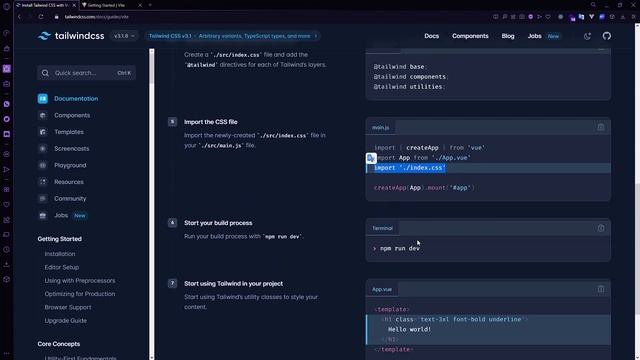Viewport: 640px width, 360px height.
Task: Select the Documentation sidebar icon
Action: (x=42, y=99)
